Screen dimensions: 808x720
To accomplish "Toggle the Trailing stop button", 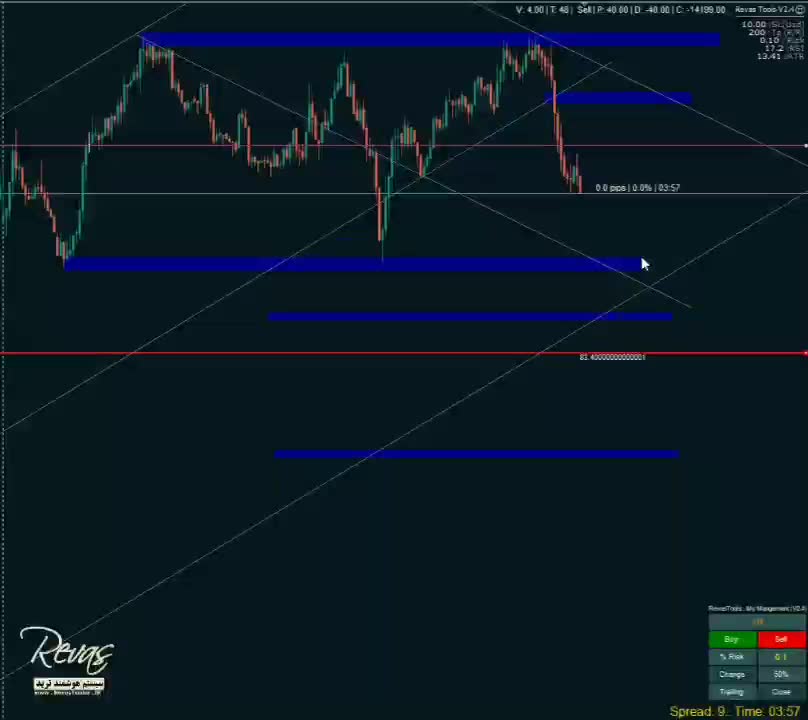I will coord(732,692).
